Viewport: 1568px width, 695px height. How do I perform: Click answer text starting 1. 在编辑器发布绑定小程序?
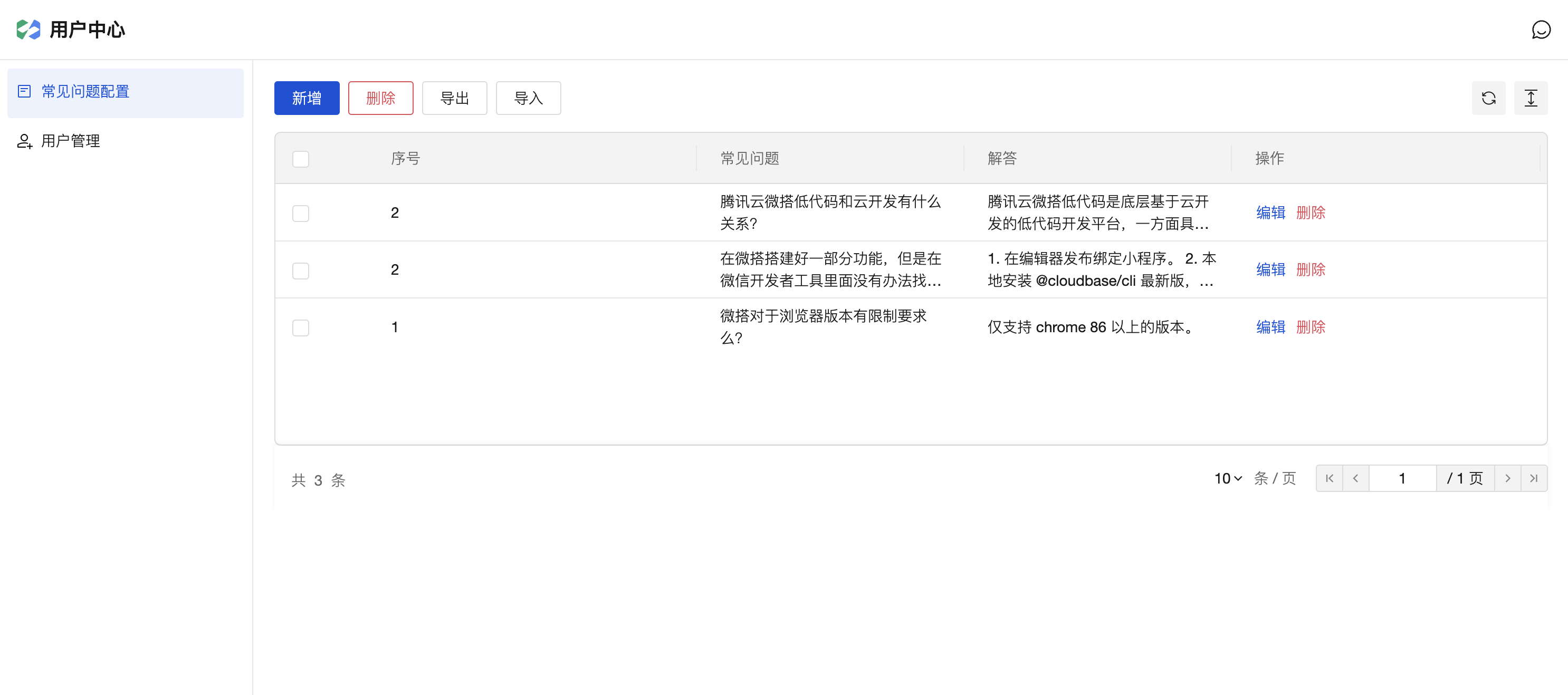tap(1102, 269)
